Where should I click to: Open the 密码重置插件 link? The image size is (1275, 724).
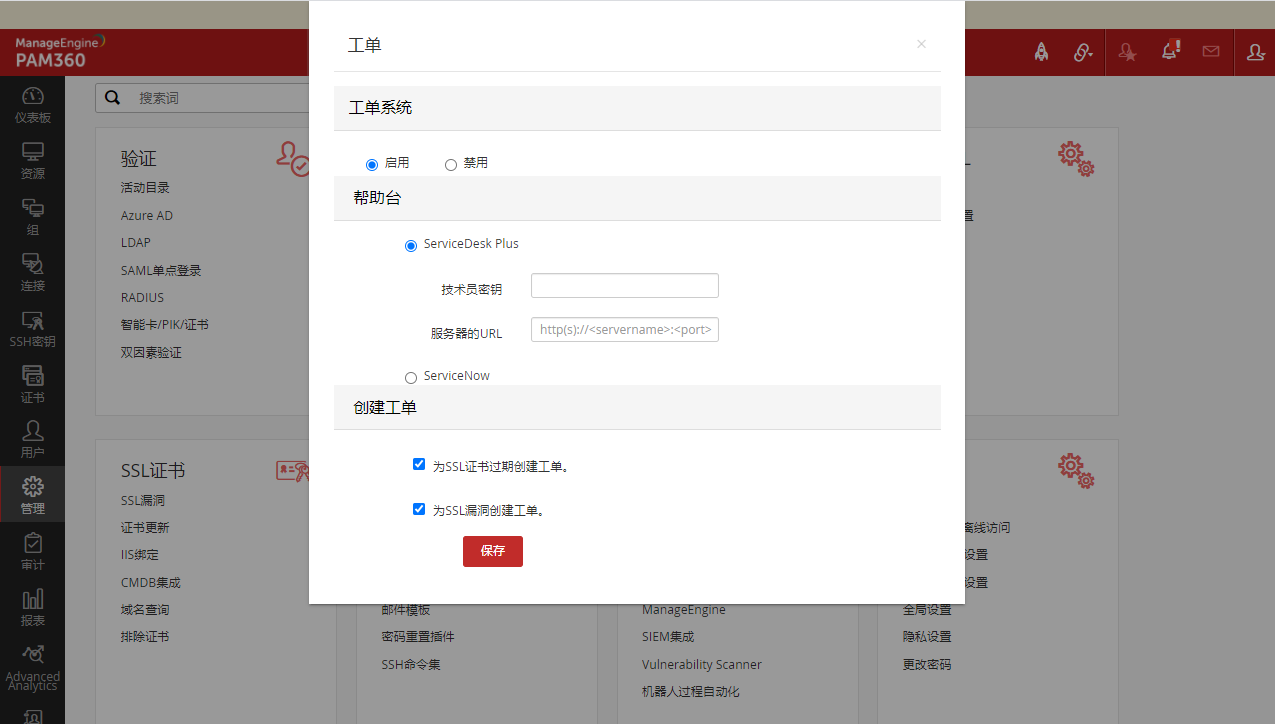[418, 636]
